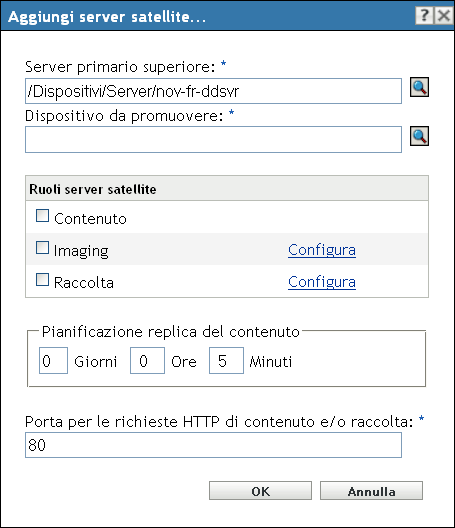The width and height of the screenshot is (455, 528).
Task: Click the Dispositivo da promuovere field
Action: (214, 139)
